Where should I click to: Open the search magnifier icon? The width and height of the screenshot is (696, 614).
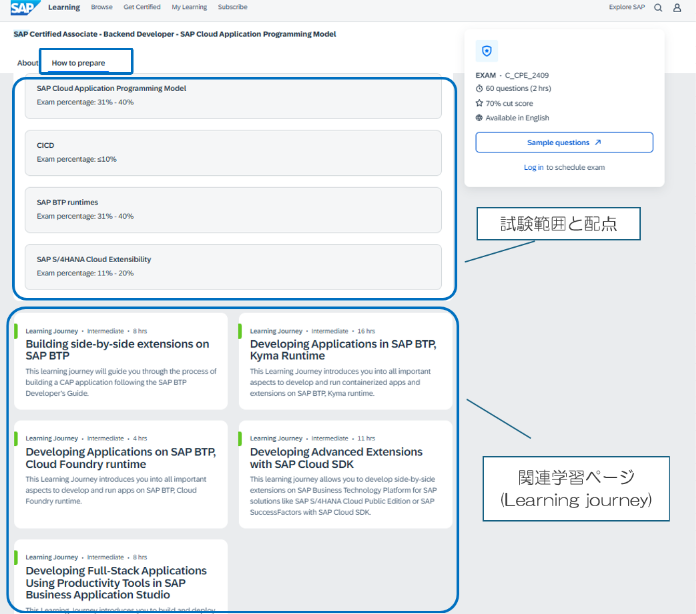point(658,8)
